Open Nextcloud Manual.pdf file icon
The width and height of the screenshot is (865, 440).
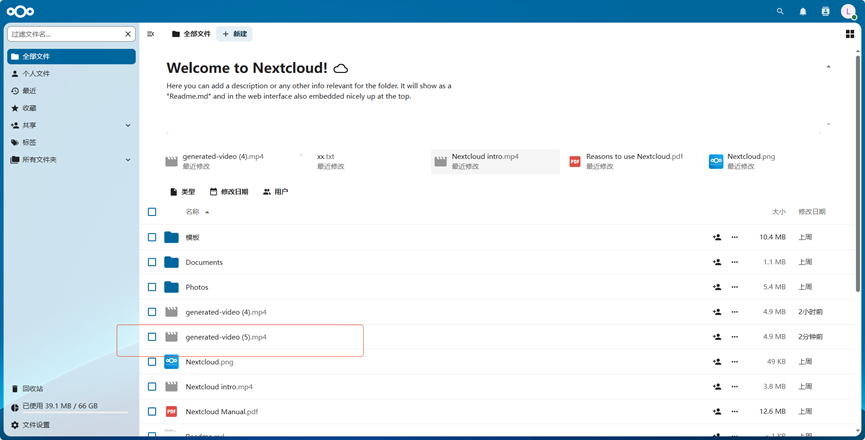point(172,412)
